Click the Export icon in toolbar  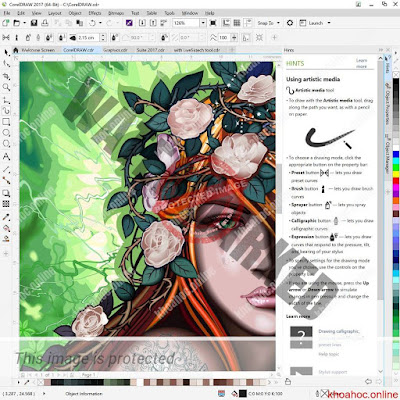coord(153,23)
